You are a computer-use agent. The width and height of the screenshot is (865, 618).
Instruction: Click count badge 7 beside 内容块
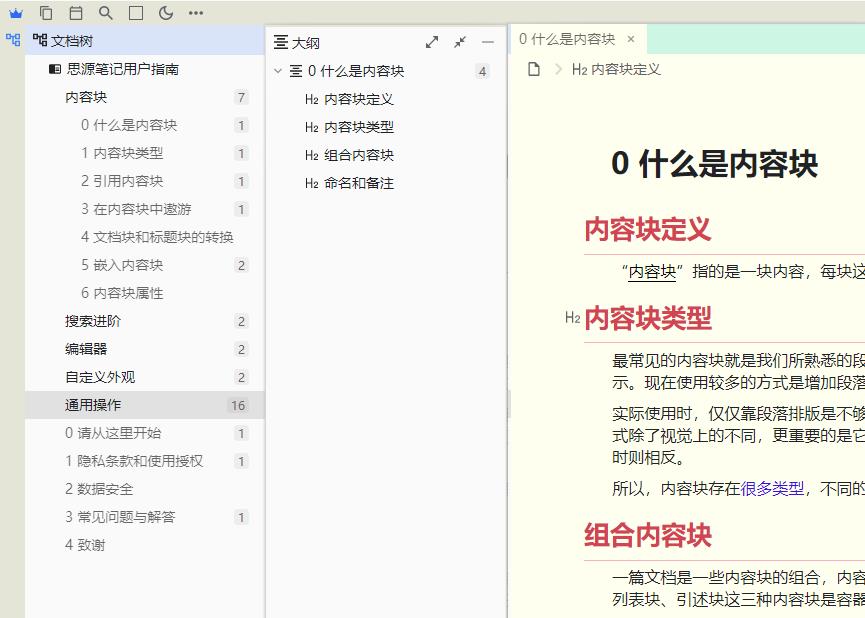(241, 98)
